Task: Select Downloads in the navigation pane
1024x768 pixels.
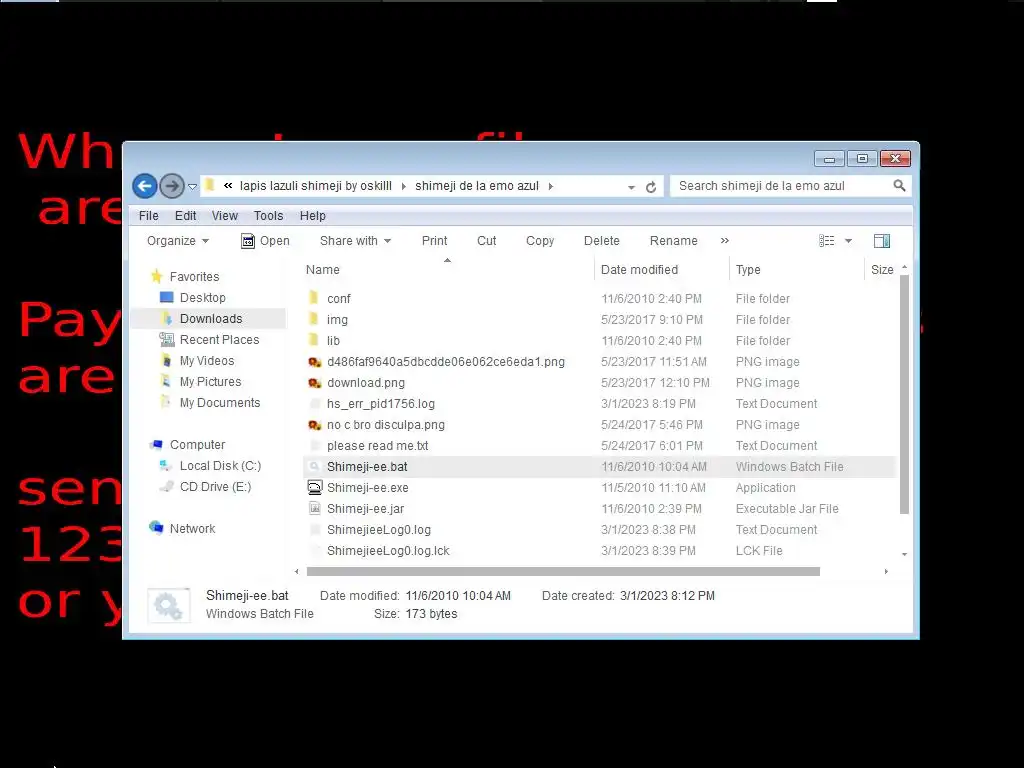Action: [x=210, y=319]
